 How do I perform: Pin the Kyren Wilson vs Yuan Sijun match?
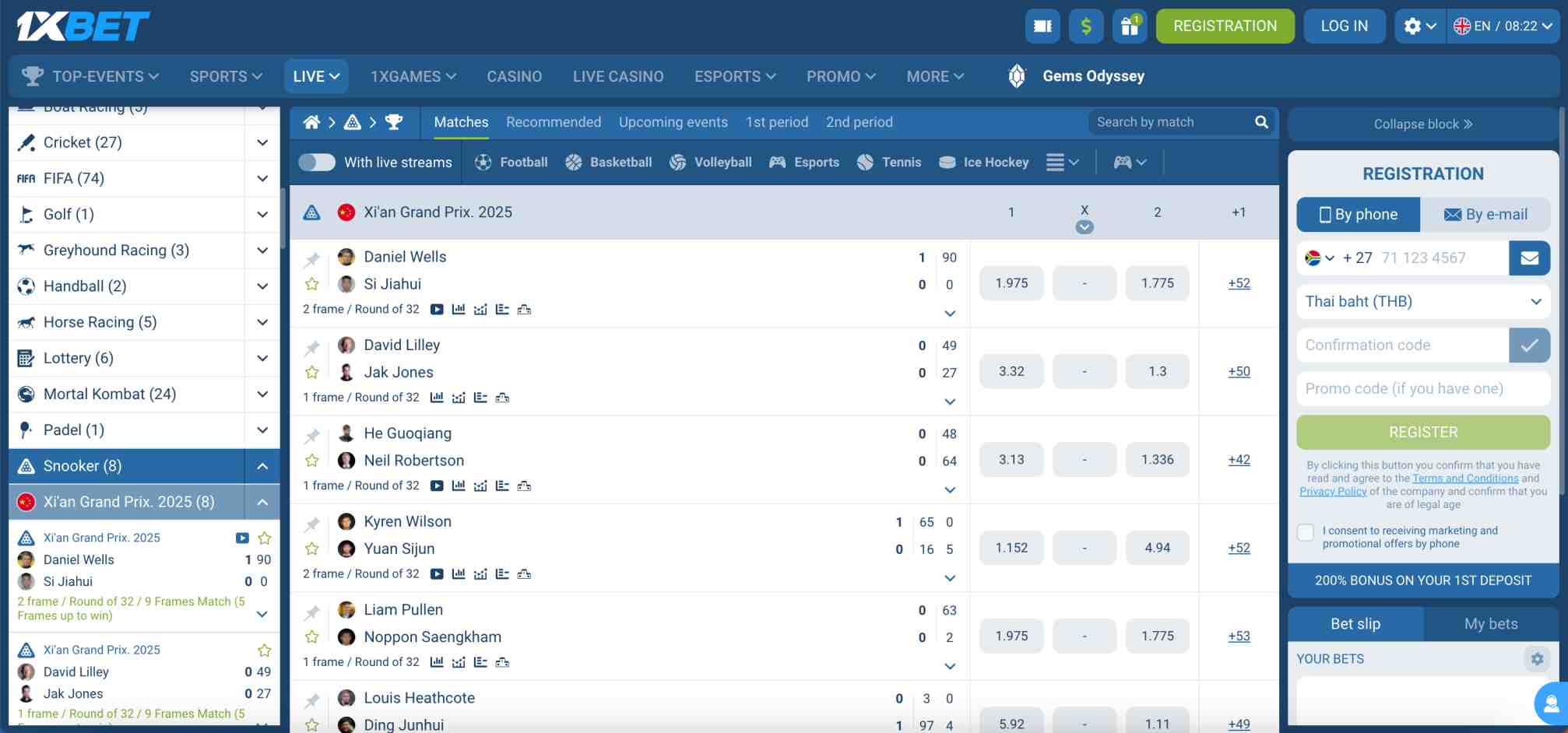coord(312,521)
